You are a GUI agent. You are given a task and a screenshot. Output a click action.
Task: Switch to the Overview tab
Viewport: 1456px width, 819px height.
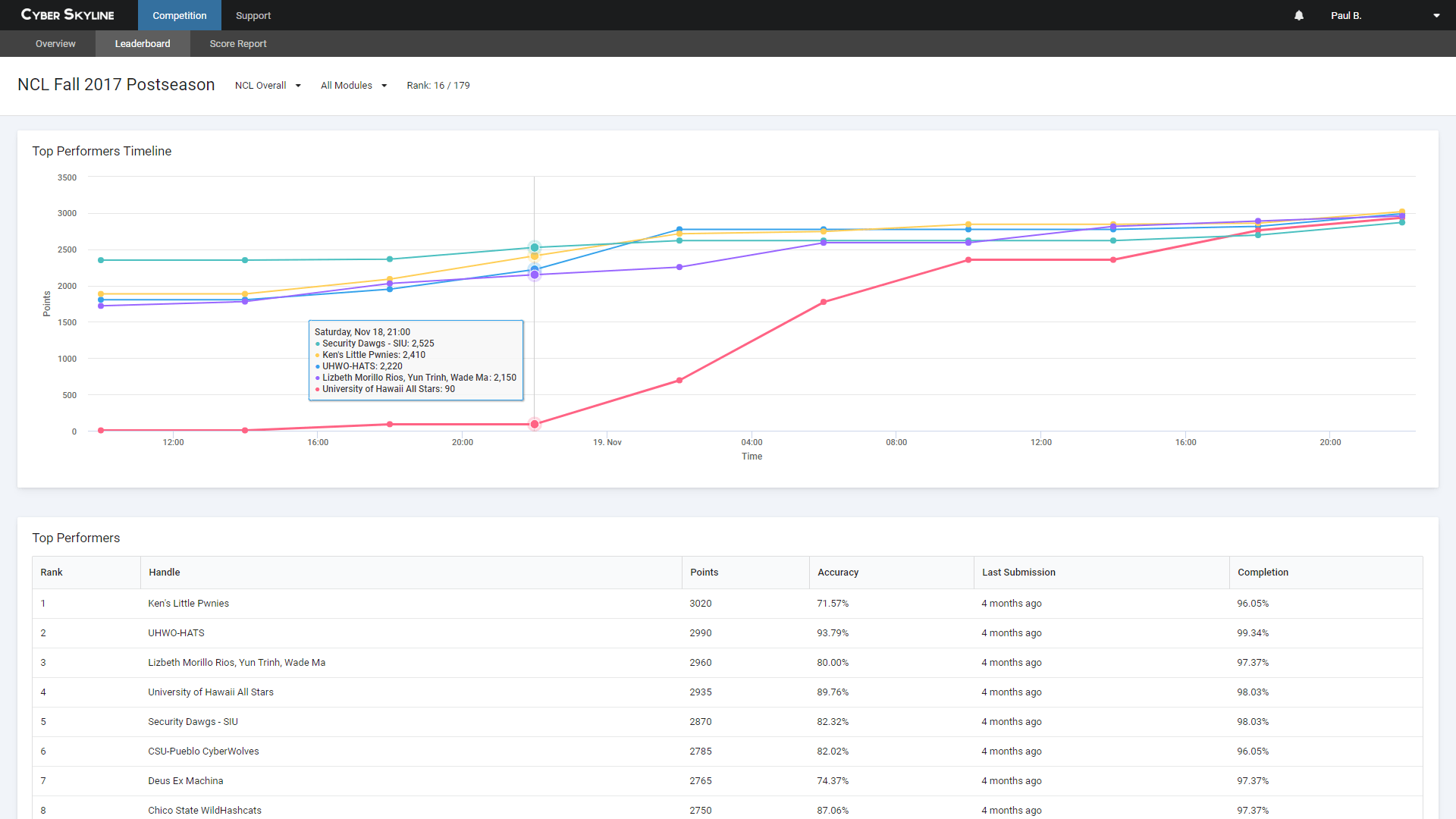coord(56,43)
